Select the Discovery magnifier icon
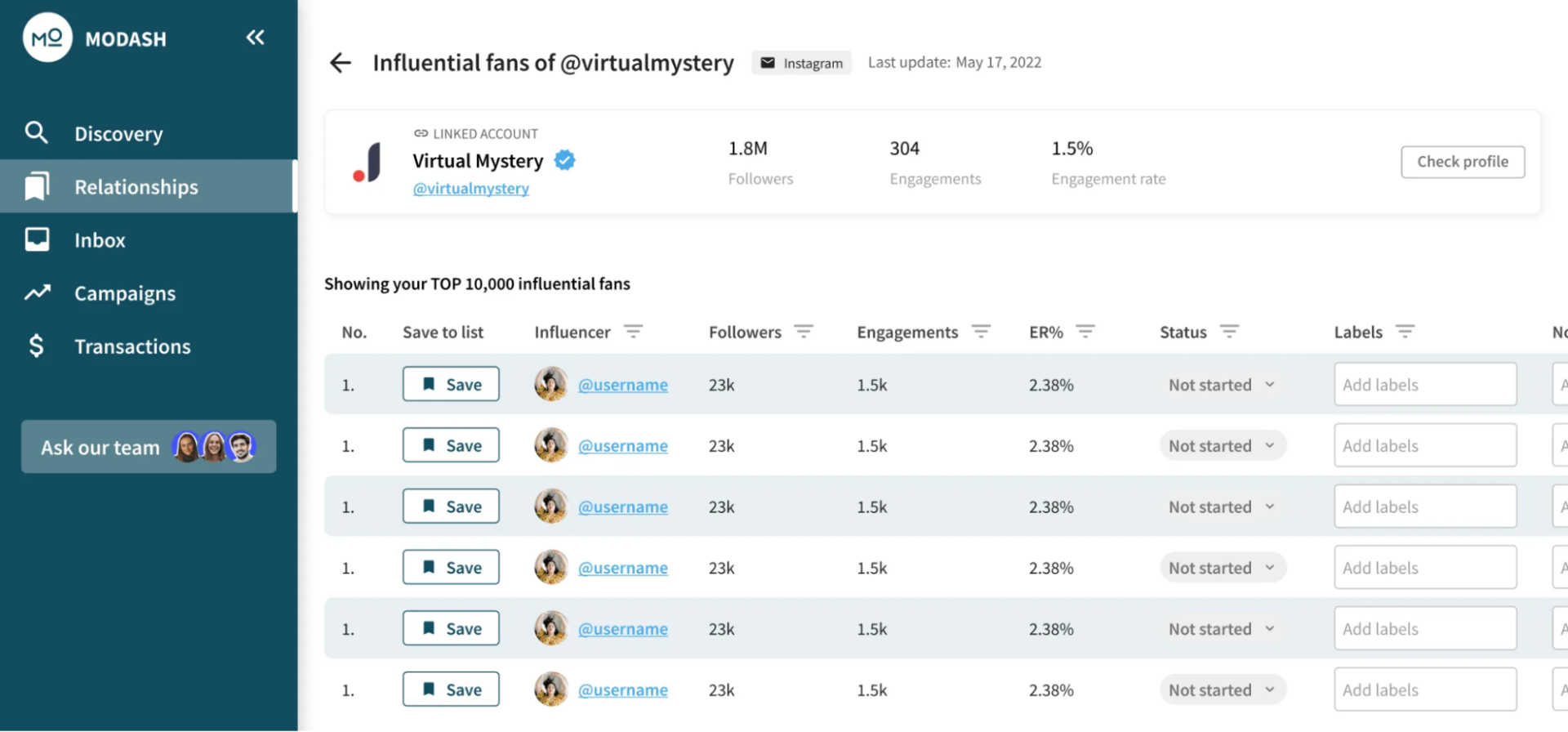Image resolution: width=1568 pixels, height=732 pixels. coord(37,132)
